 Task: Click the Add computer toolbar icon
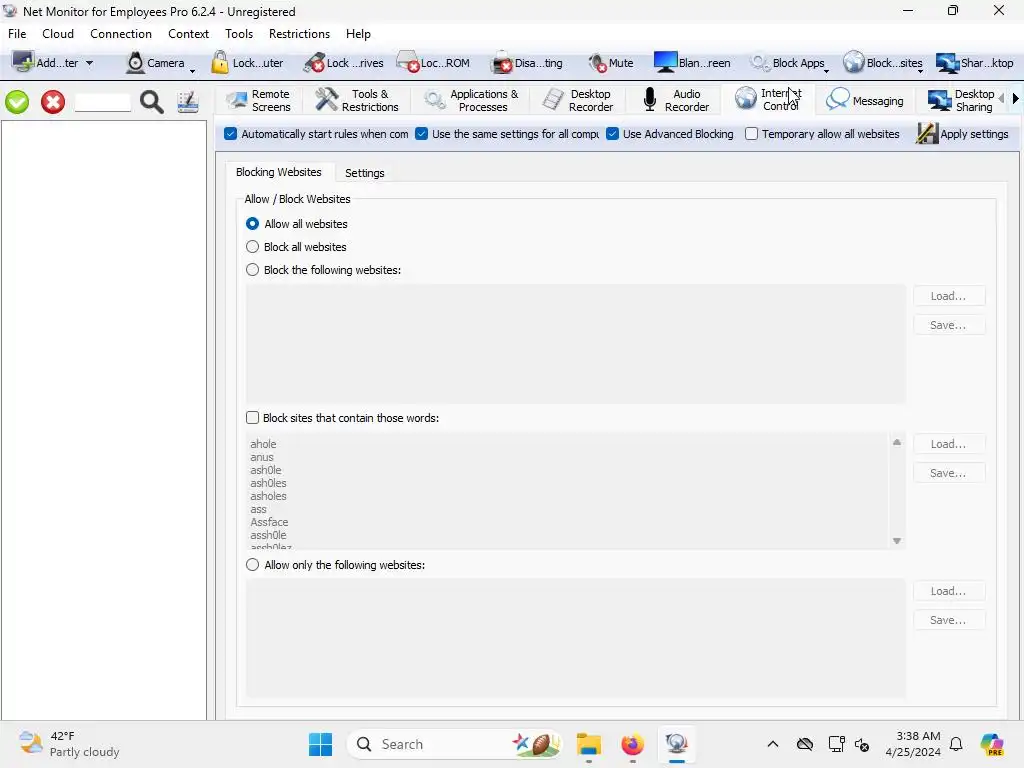[x=24, y=62]
